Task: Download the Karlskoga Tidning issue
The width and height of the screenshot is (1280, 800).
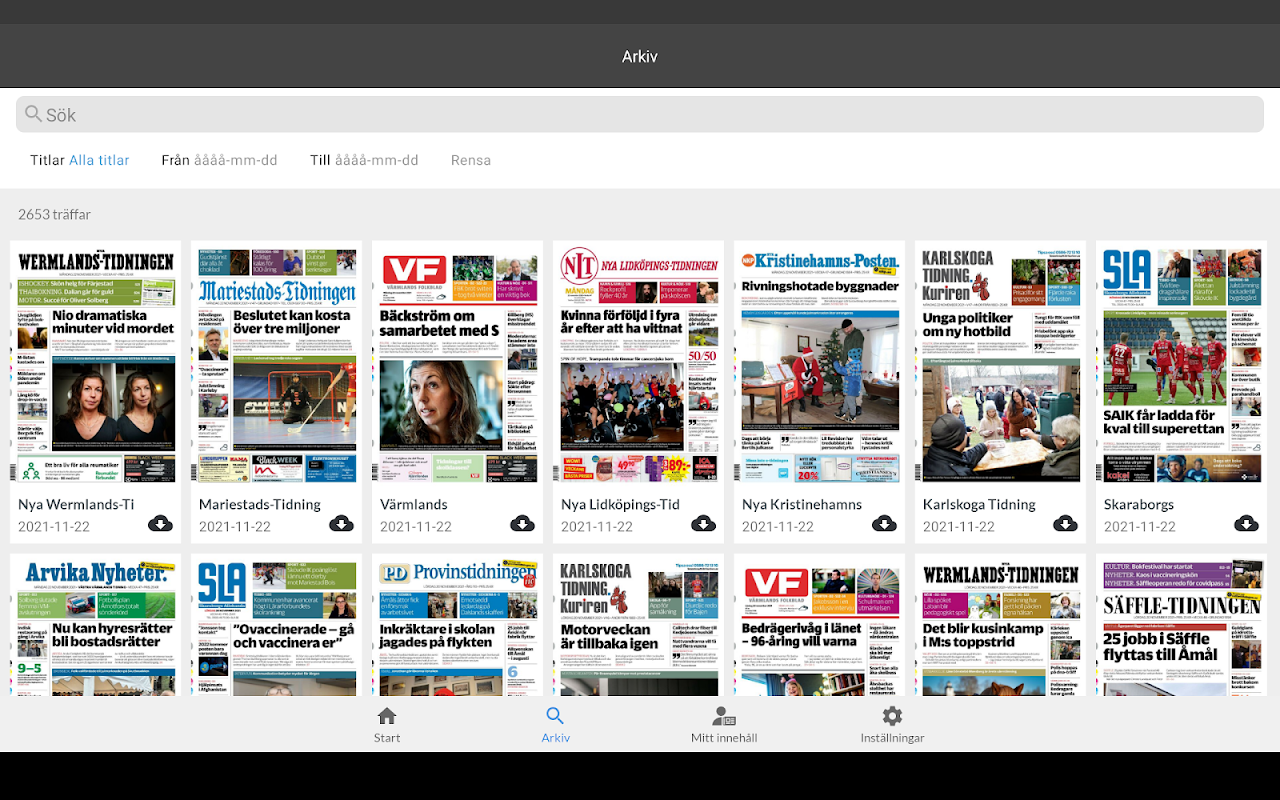Action: 1065,523
